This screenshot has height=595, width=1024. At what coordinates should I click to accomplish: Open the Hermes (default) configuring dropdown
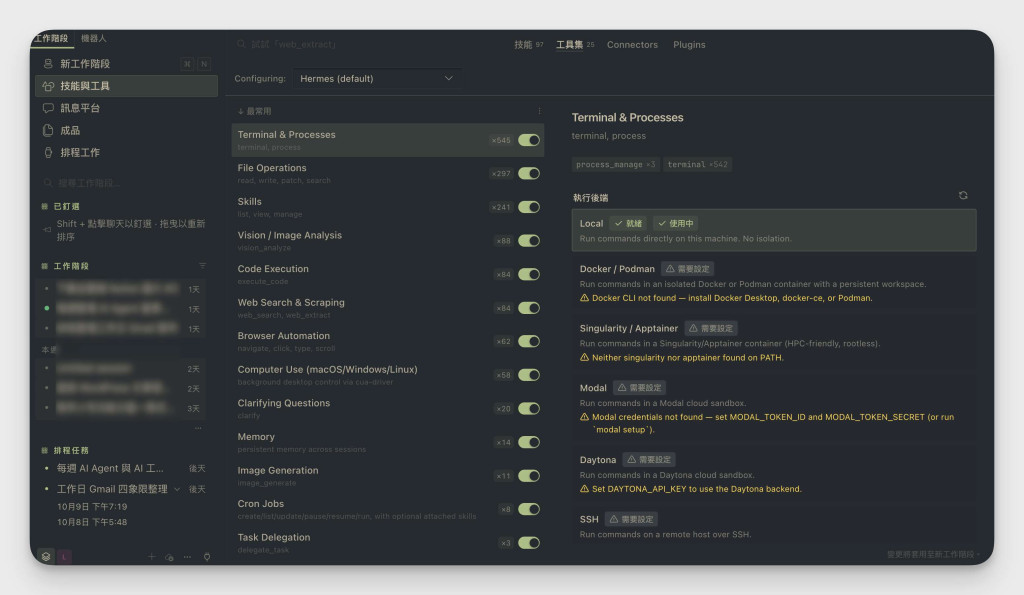pos(376,78)
